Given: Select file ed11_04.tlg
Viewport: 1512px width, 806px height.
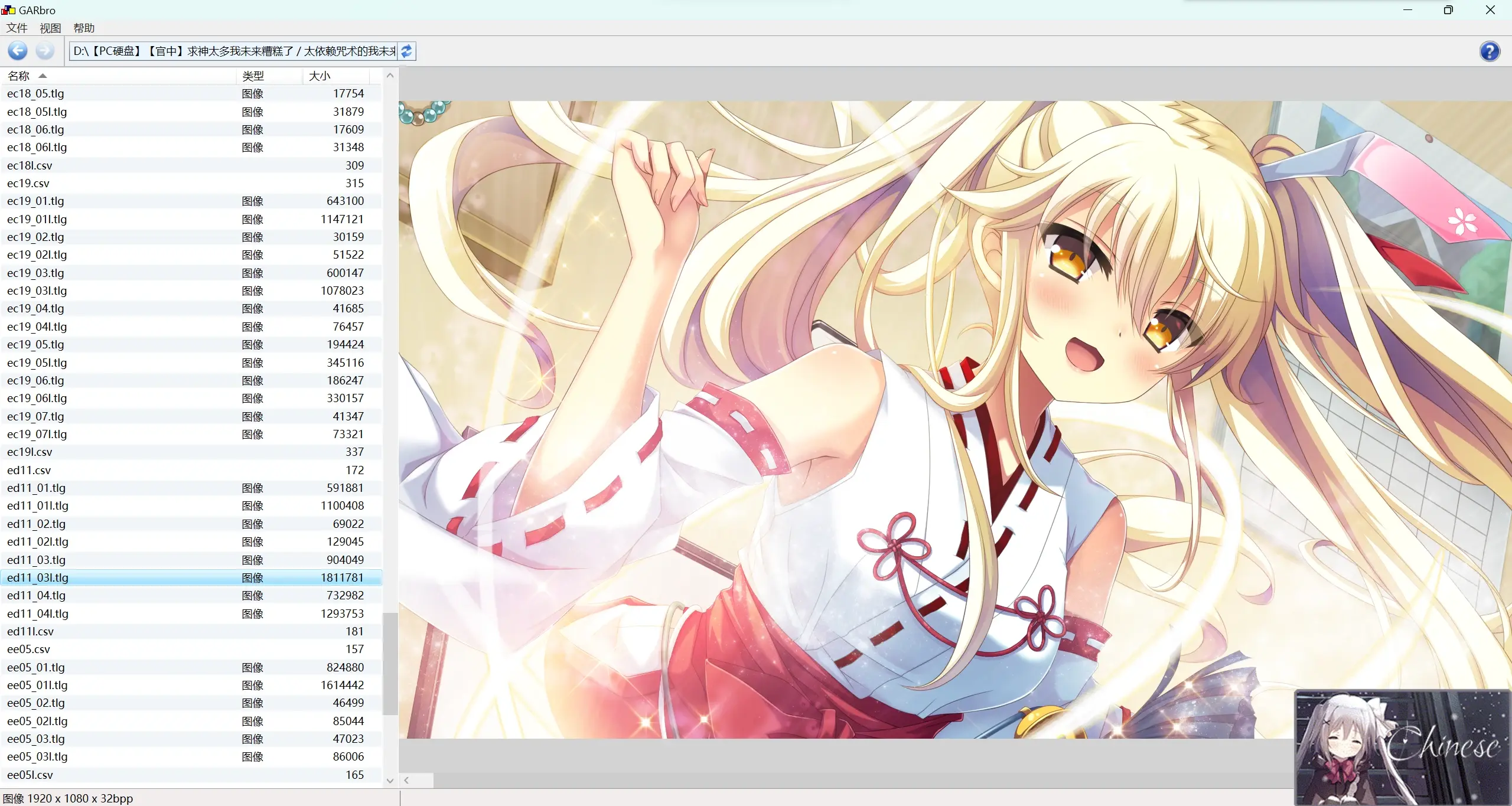Looking at the screenshot, I should point(191,595).
